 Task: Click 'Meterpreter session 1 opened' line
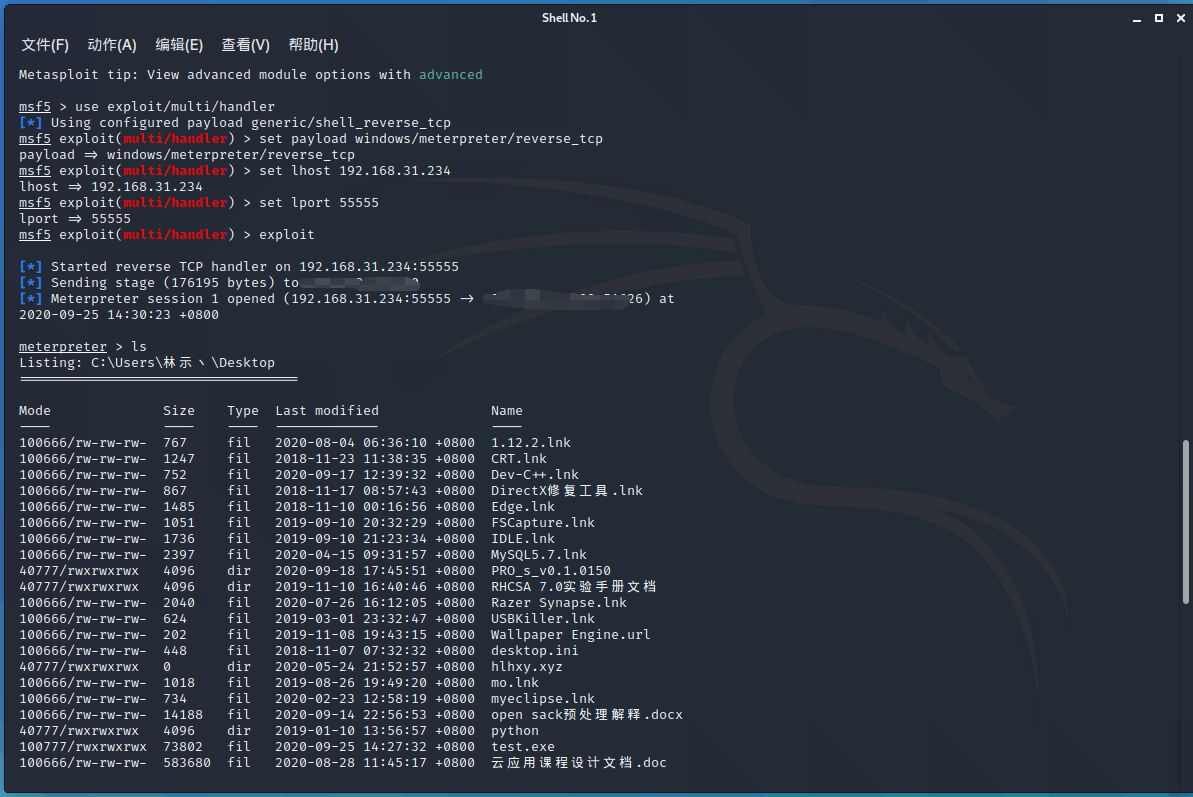click(x=347, y=298)
